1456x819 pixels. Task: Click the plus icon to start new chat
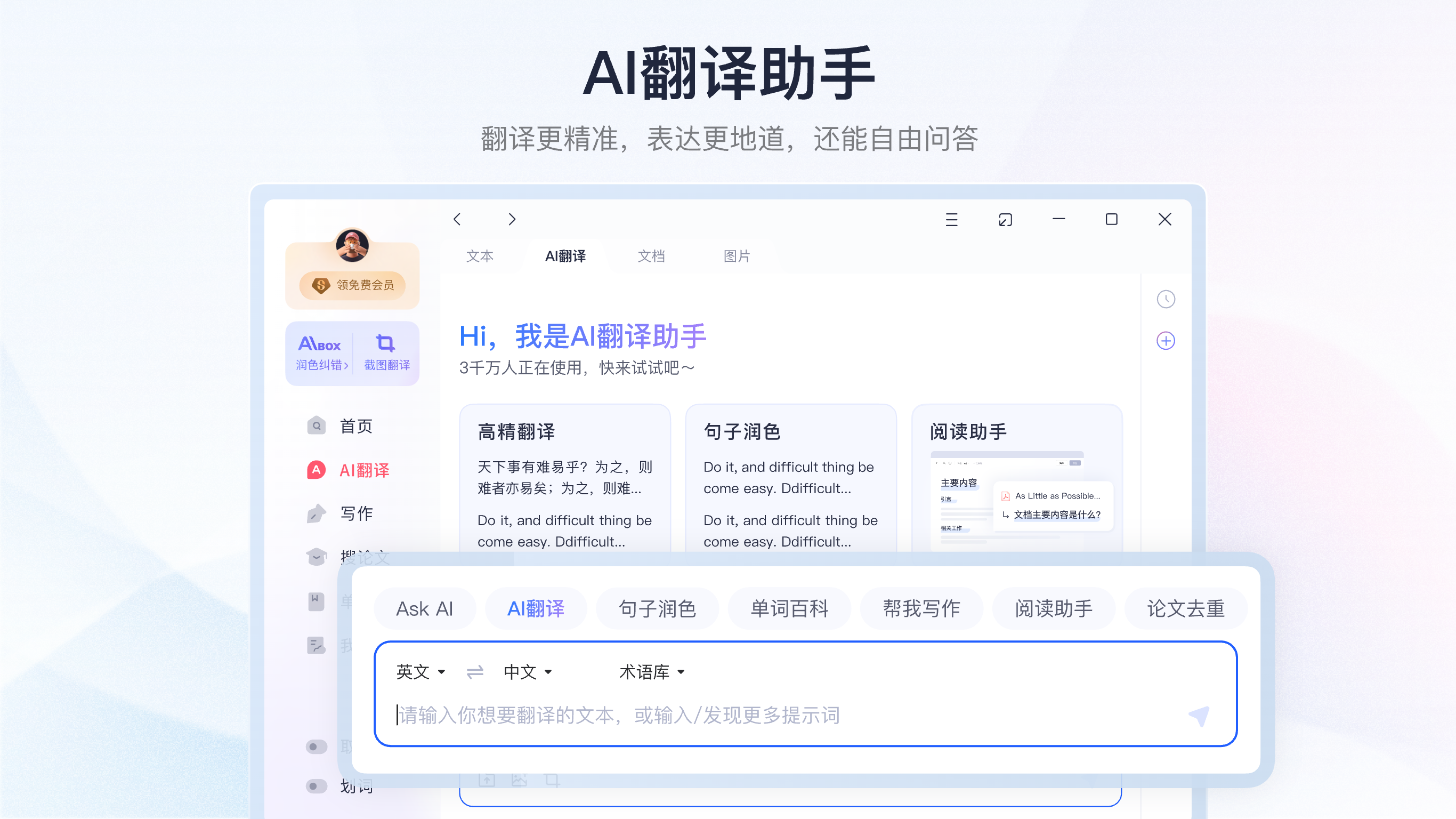tap(1166, 341)
